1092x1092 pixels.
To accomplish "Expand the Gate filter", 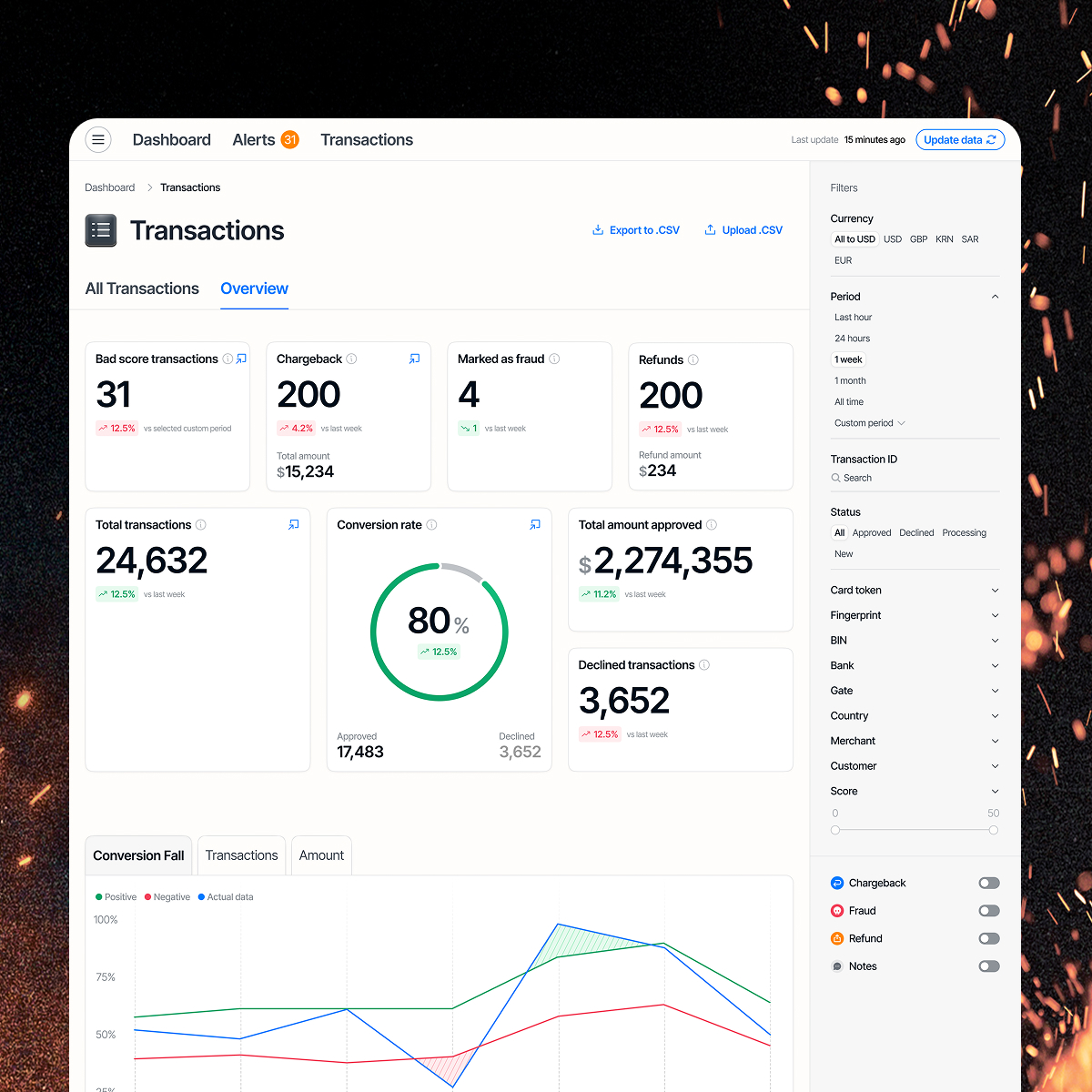I will pos(915,691).
